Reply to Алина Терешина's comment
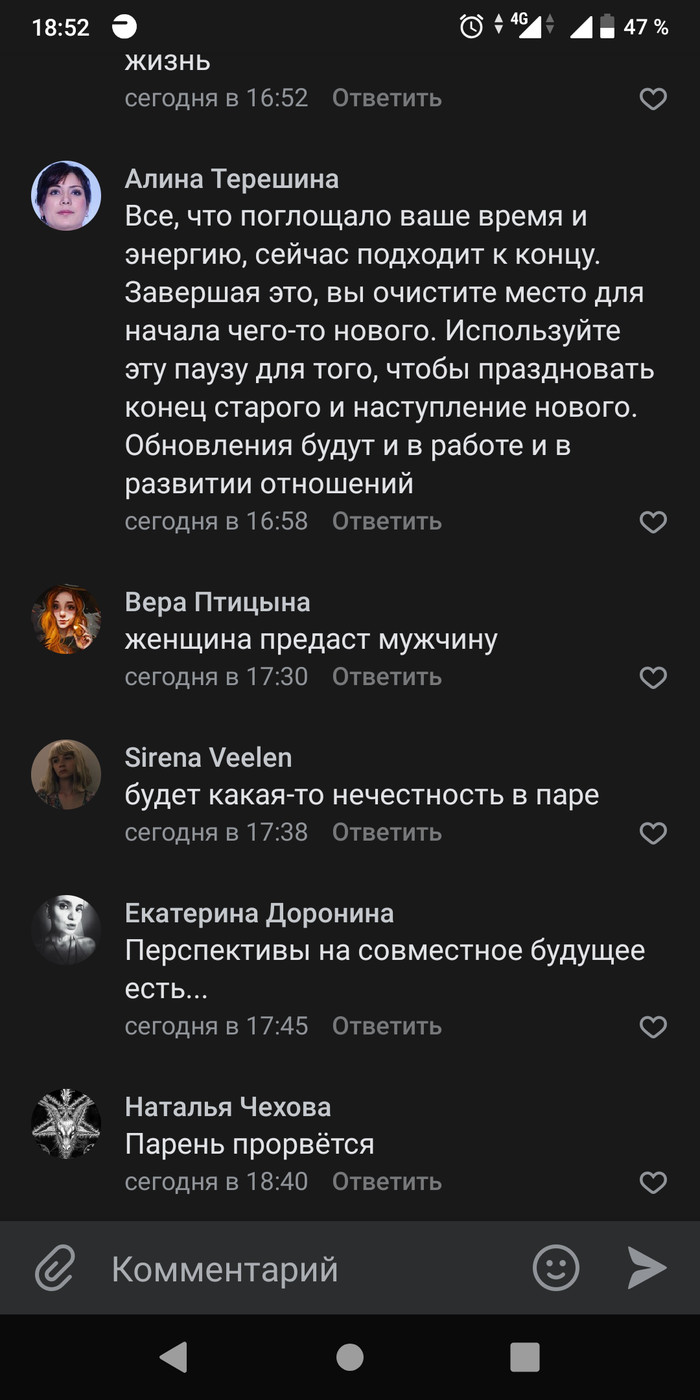Image resolution: width=700 pixels, height=1400 pixels. 387,521
